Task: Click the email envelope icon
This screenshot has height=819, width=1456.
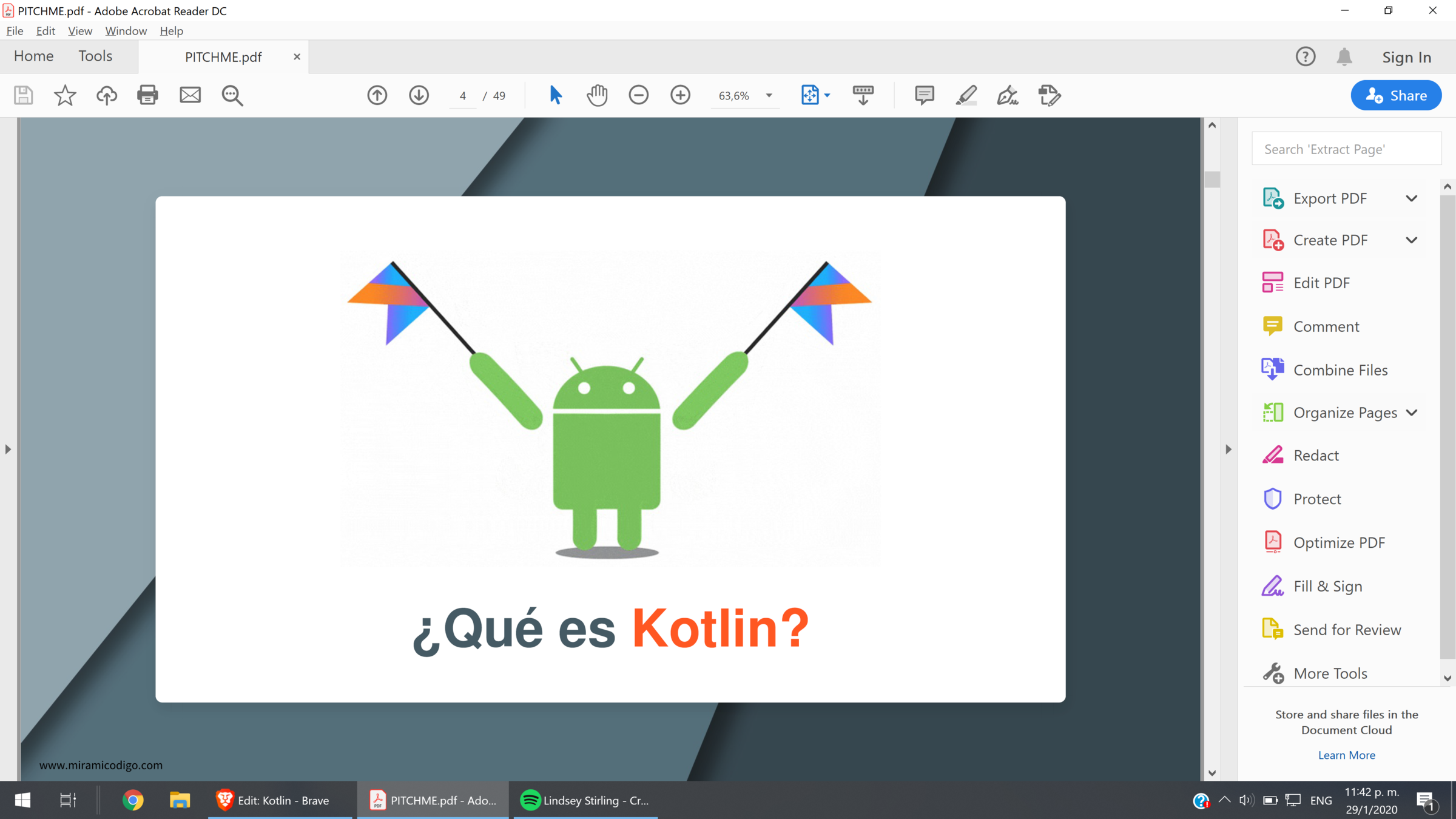Action: click(x=190, y=95)
